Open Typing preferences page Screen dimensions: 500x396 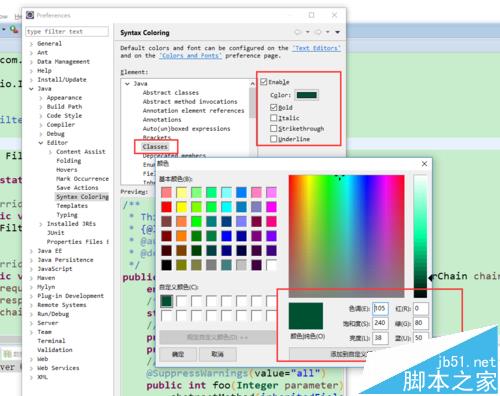pyautogui.click(x=67, y=215)
